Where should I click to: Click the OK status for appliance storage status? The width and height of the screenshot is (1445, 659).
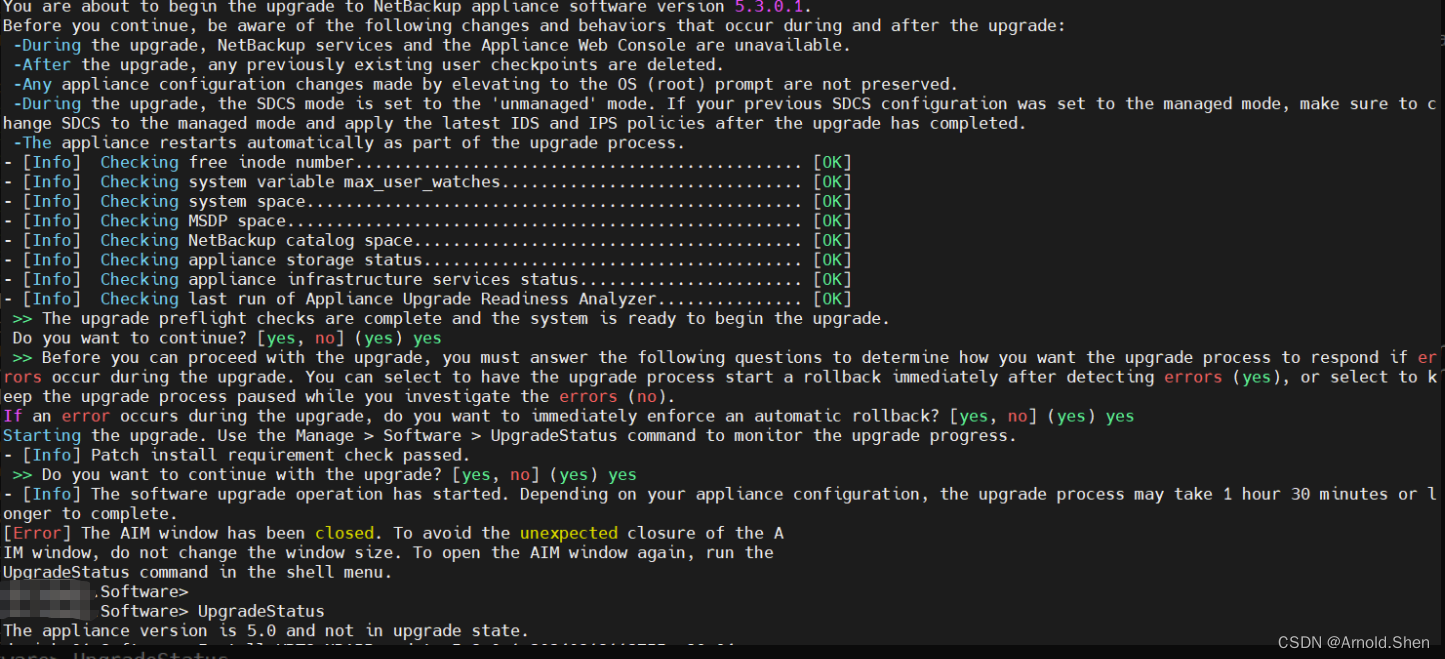(x=832, y=260)
